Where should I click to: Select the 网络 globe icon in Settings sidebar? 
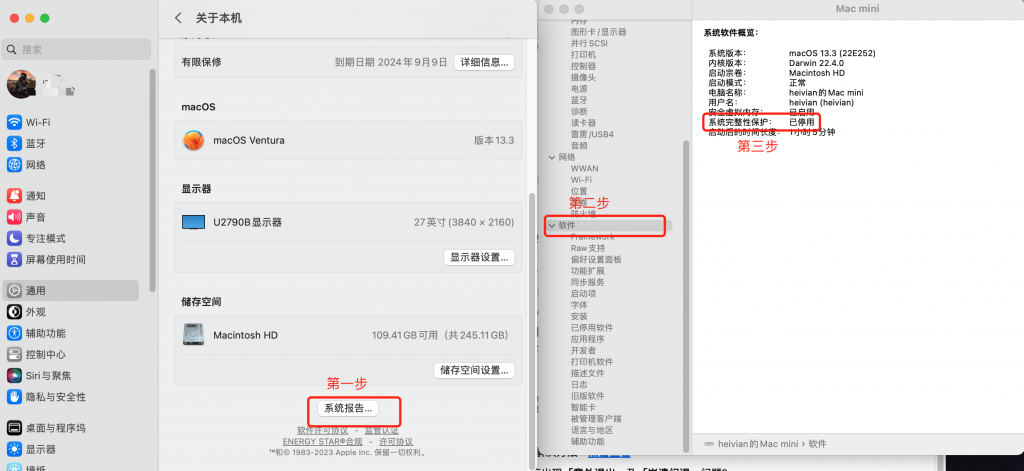(14, 165)
